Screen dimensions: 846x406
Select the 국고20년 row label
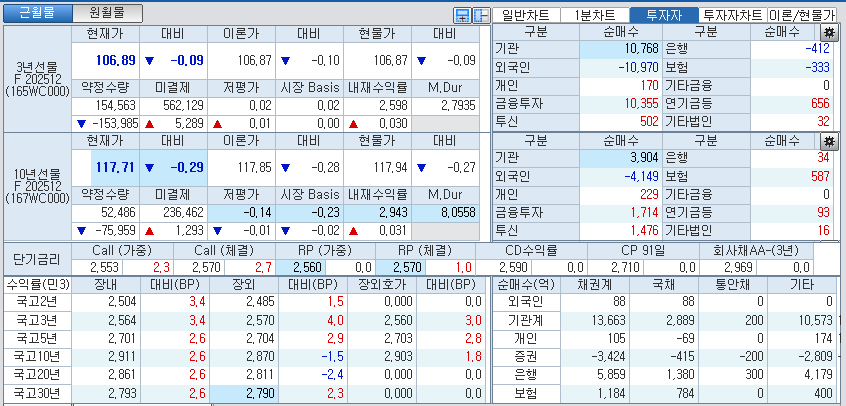pos(37,375)
